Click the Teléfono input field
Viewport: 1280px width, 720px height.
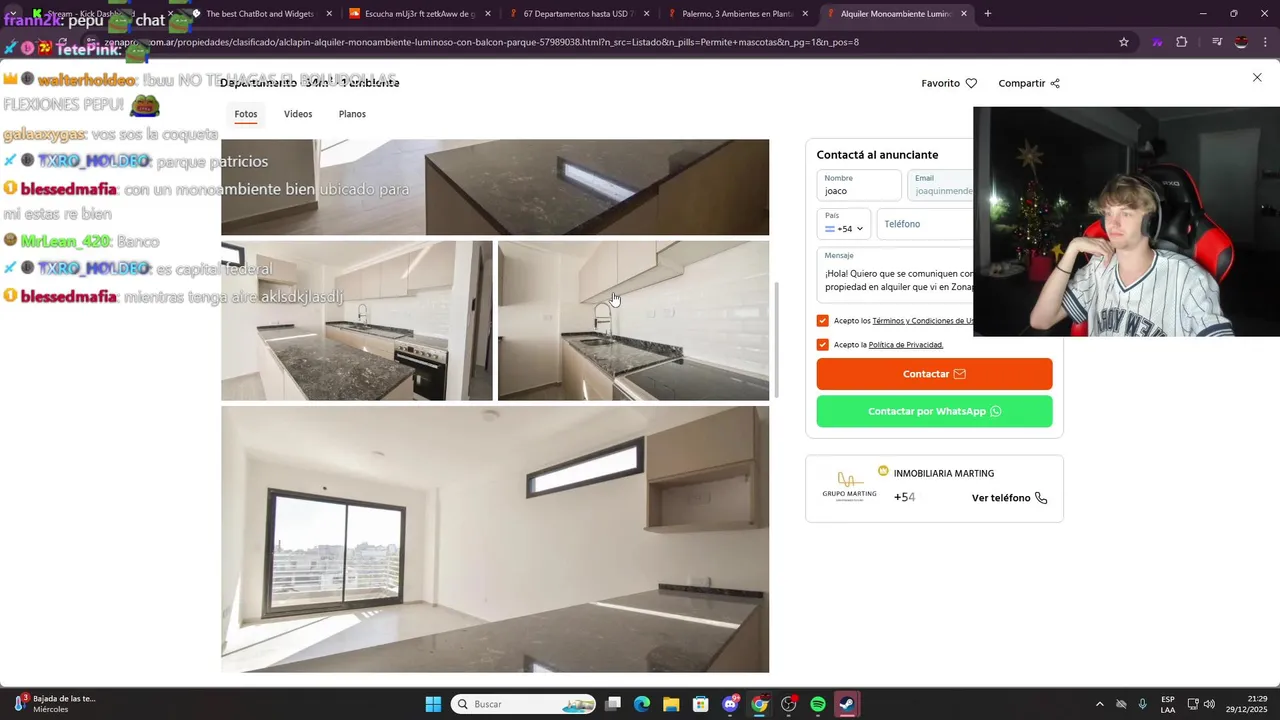pos(926,224)
